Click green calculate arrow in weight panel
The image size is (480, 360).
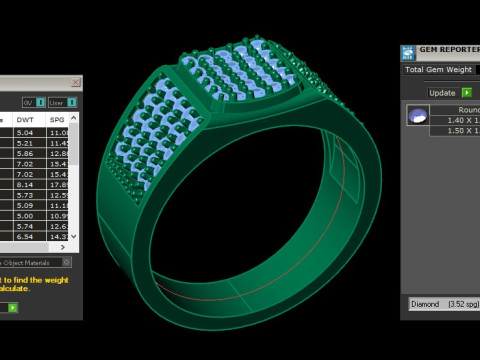coord(13,308)
